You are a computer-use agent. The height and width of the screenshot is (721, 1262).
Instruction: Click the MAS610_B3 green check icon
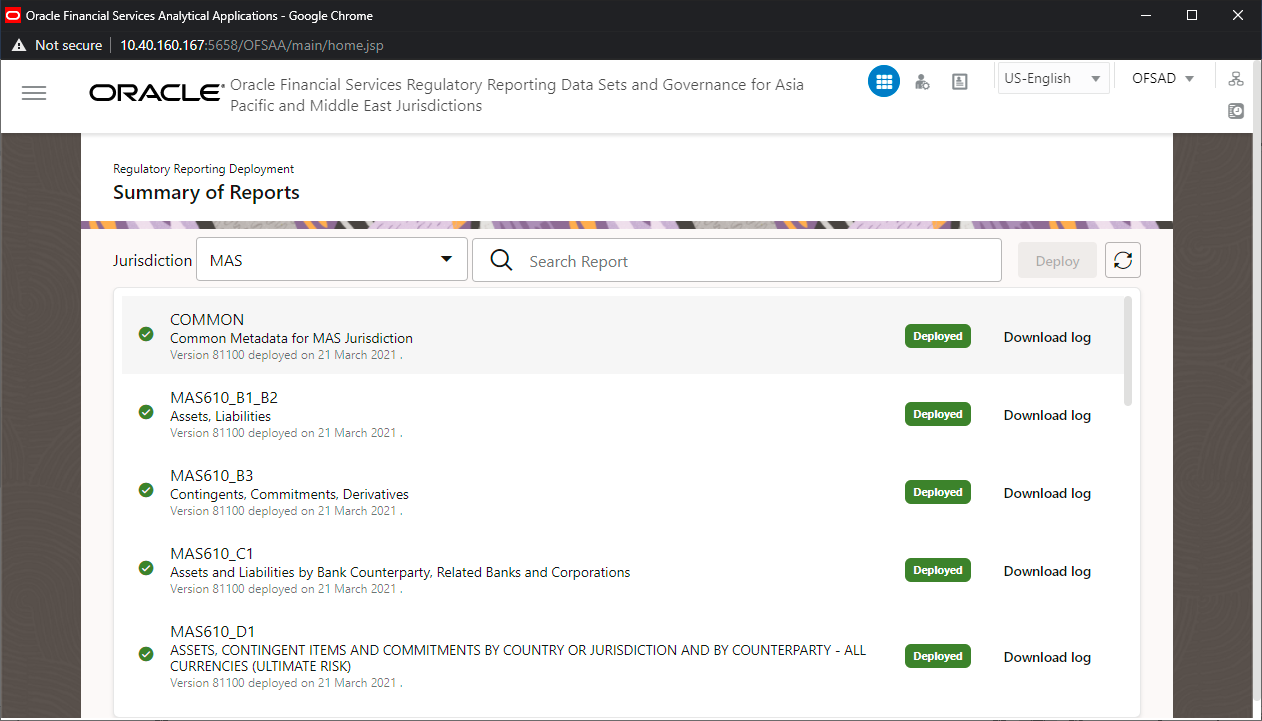point(146,490)
